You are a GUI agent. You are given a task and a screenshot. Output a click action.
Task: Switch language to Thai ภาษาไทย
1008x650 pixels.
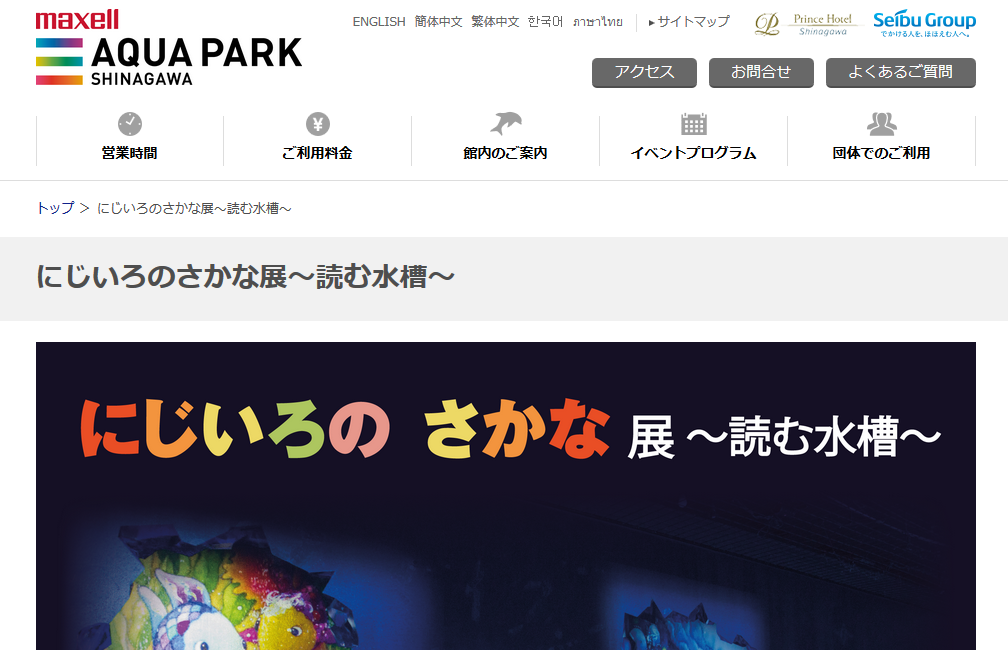point(598,22)
